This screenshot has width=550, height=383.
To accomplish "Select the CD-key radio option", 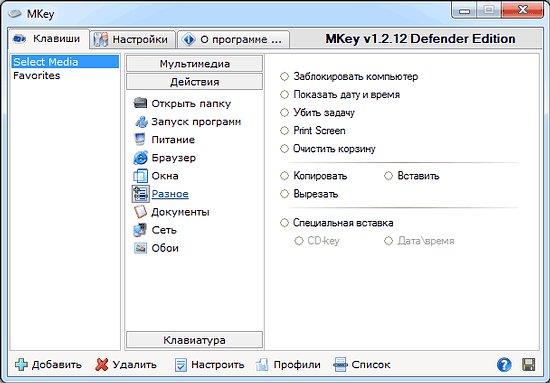I will tap(299, 241).
